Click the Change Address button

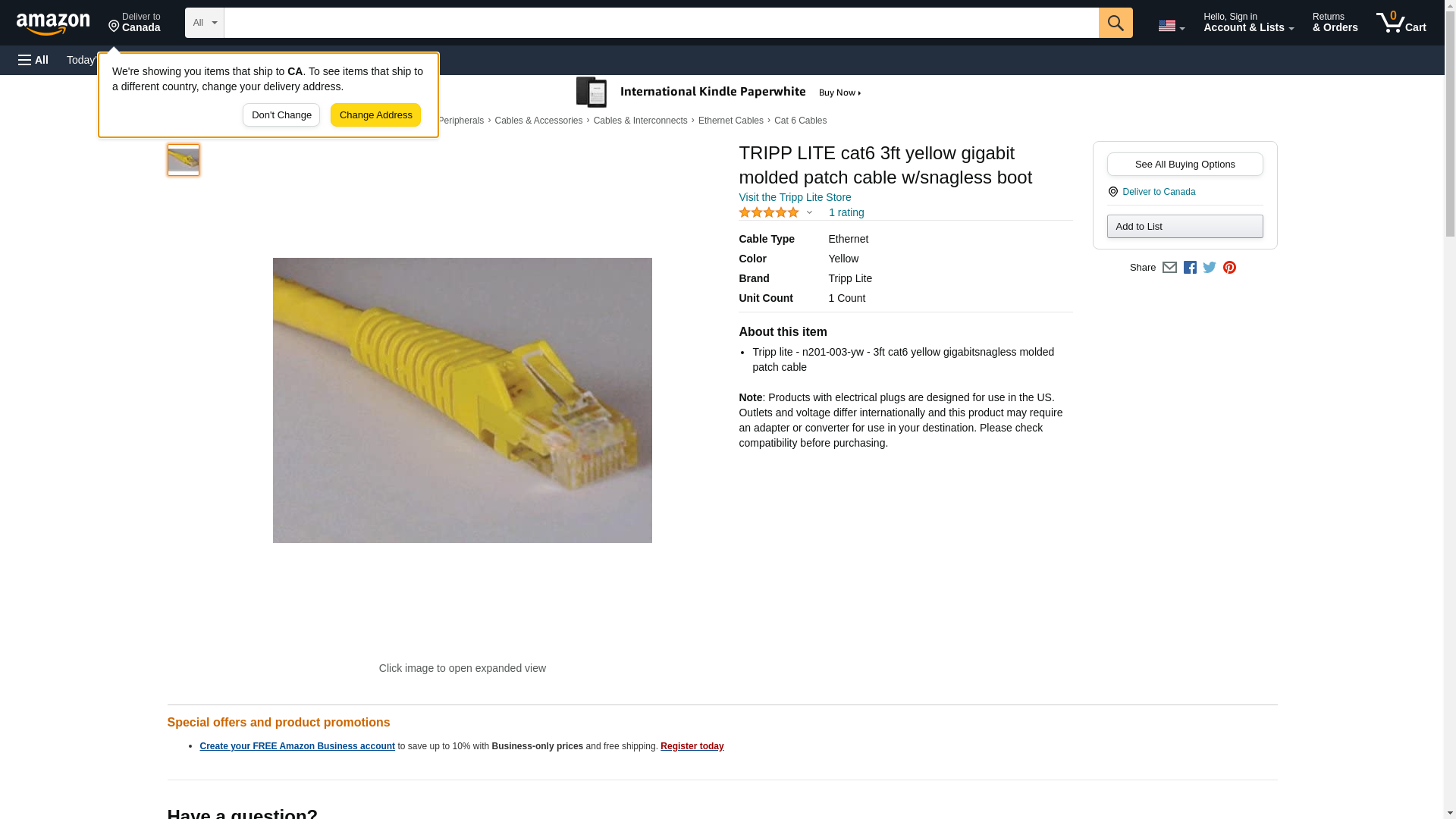(x=375, y=115)
